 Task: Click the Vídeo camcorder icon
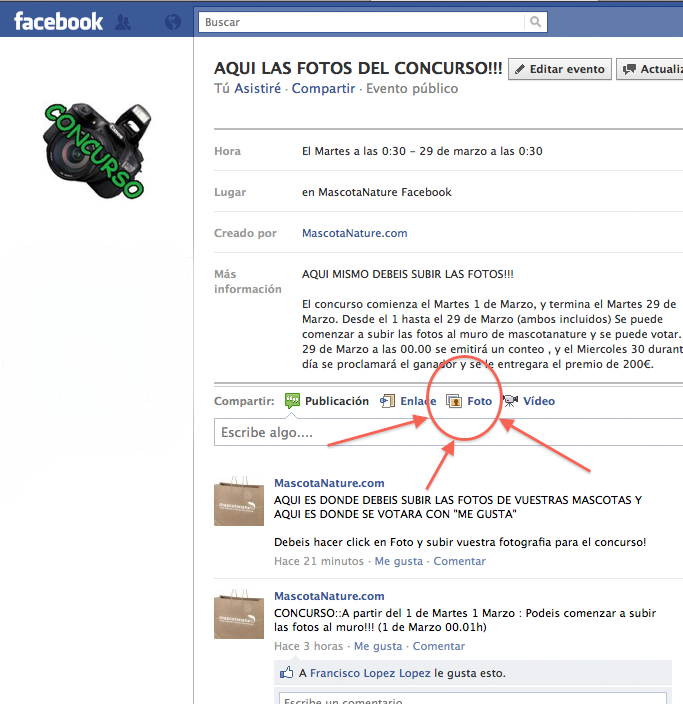[510, 401]
